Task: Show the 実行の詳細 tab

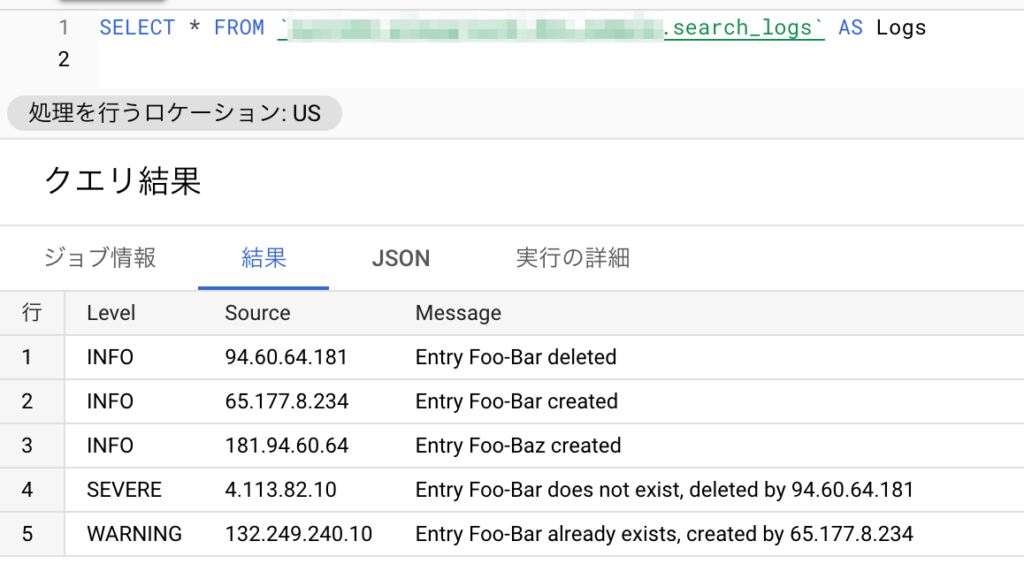Action: click(x=572, y=258)
